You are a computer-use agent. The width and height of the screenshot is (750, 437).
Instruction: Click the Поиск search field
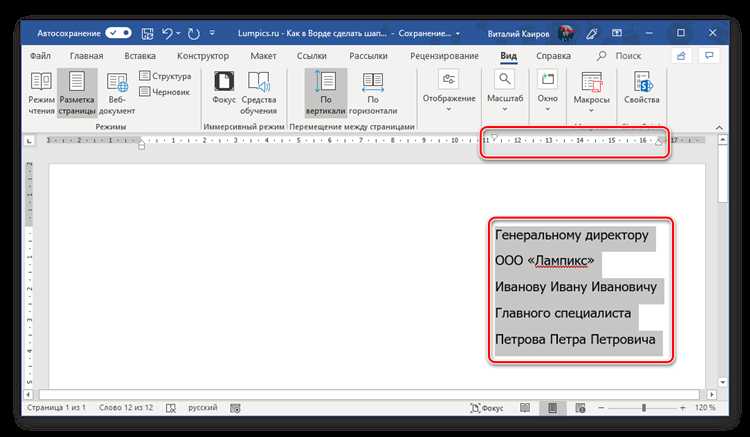pyautogui.click(x=619, y=56)
